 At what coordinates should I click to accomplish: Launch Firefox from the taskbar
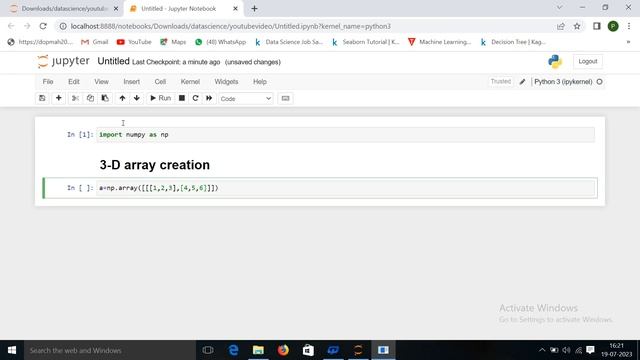point(283,350)
